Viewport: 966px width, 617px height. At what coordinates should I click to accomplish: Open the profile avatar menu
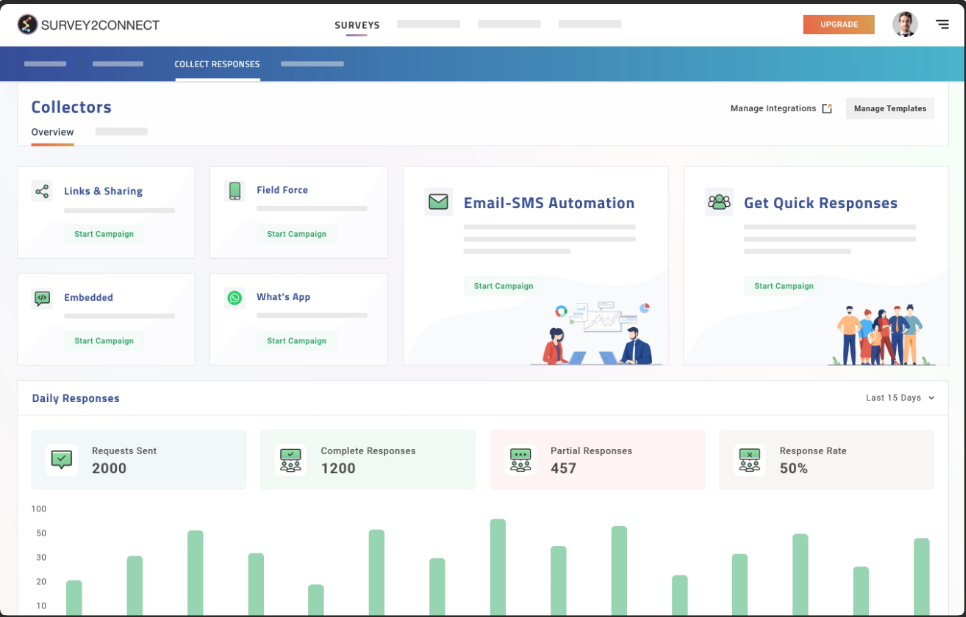(x=905, y=24)
